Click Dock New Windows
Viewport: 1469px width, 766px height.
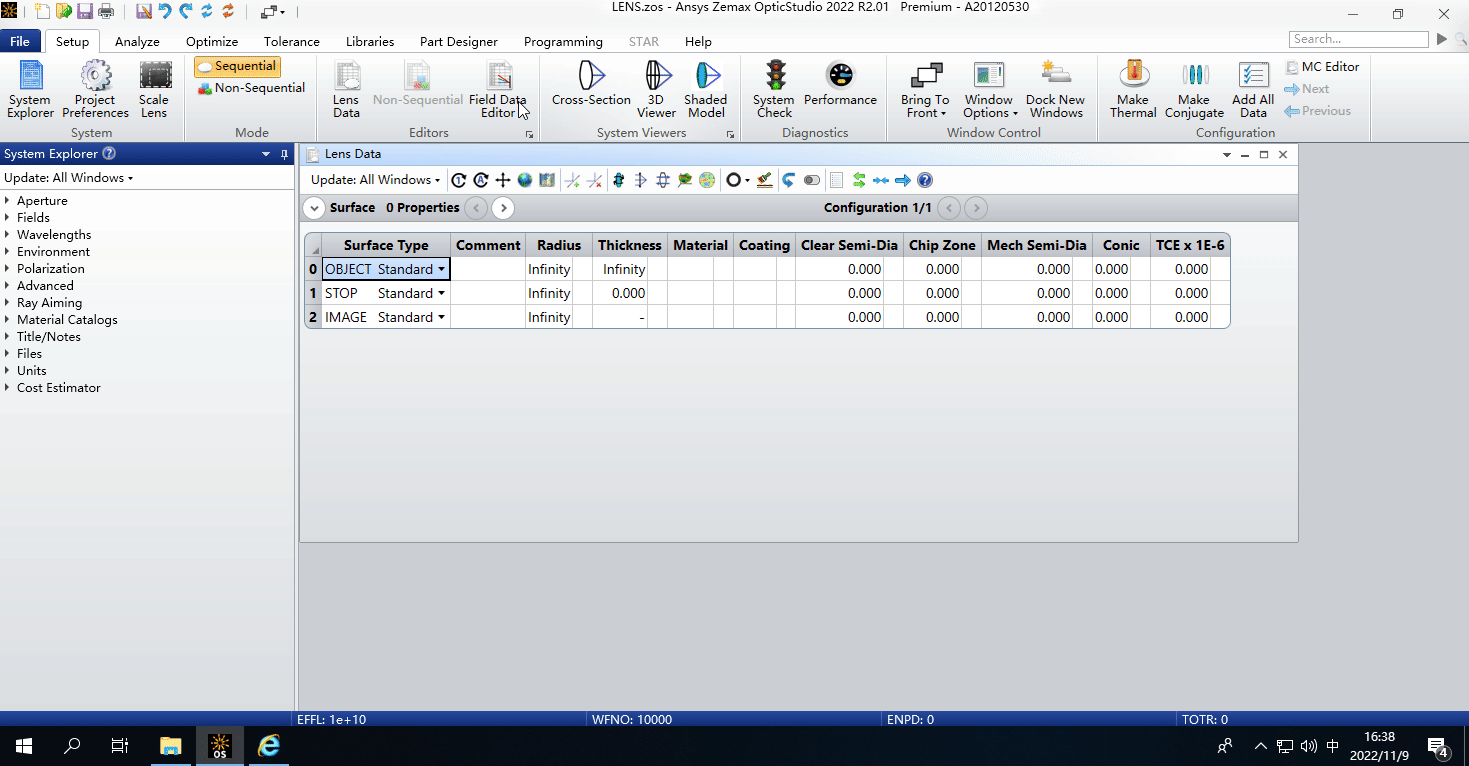tap(1055, 89)
